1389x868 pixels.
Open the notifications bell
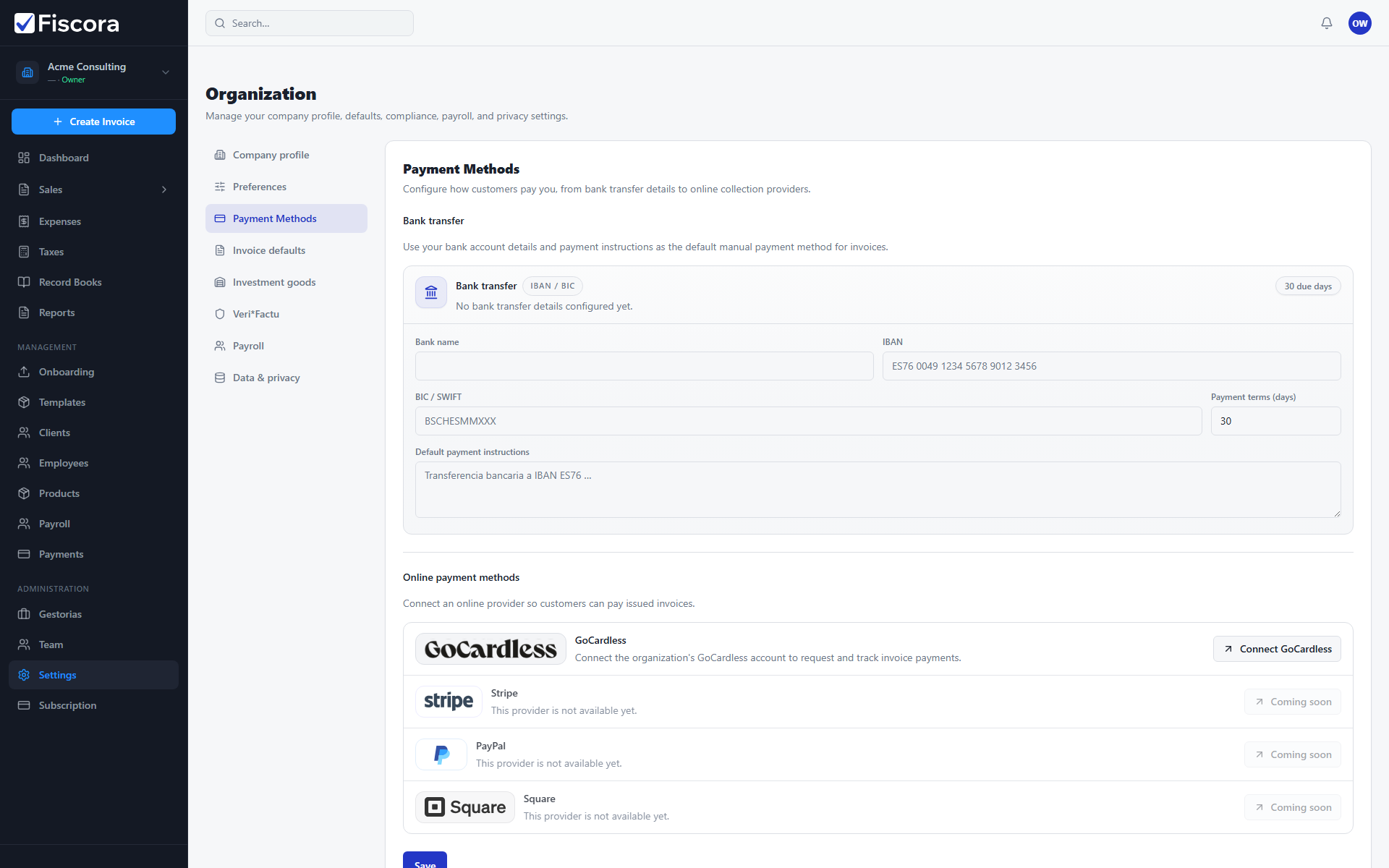coord(1327,23)
